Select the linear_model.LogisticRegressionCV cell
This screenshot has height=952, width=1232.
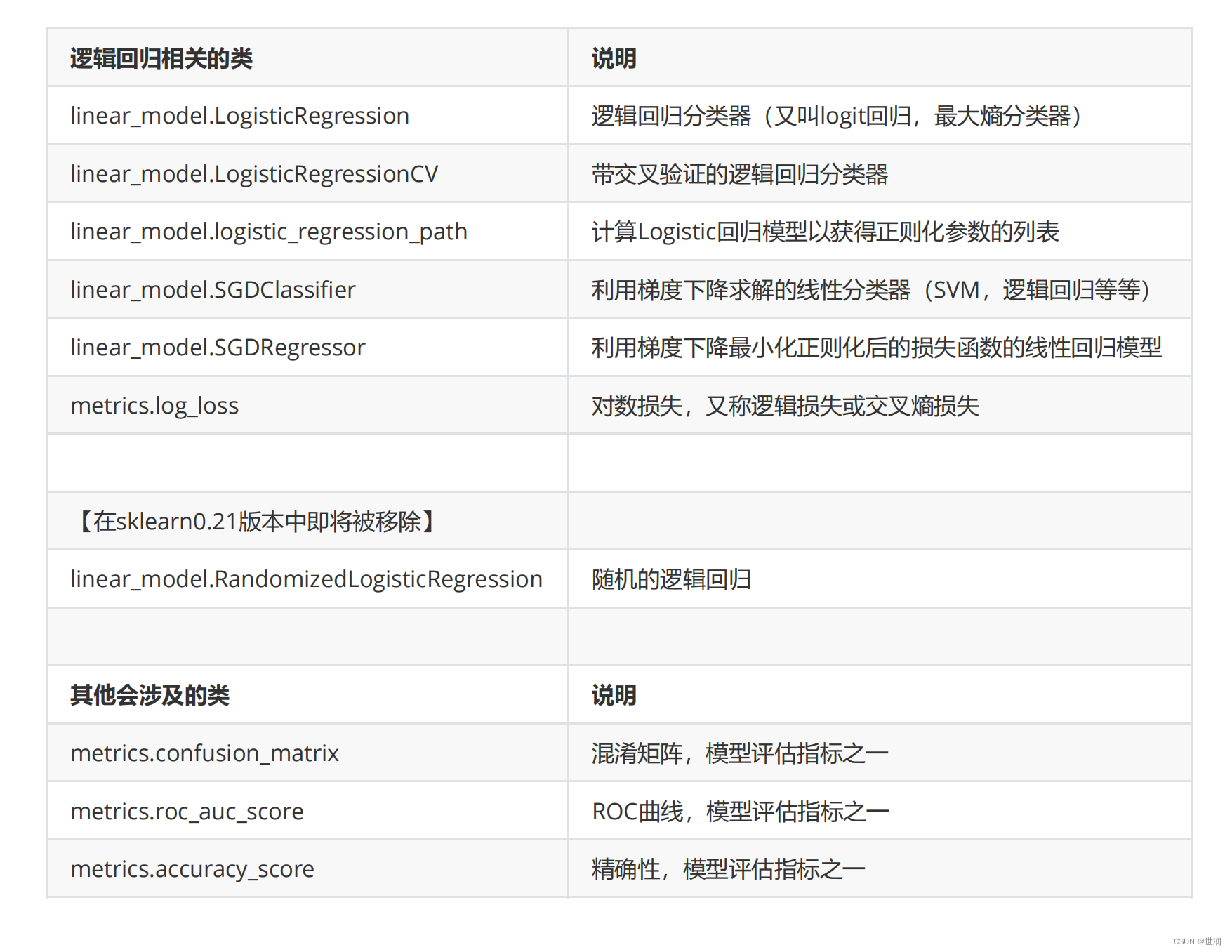307,173
